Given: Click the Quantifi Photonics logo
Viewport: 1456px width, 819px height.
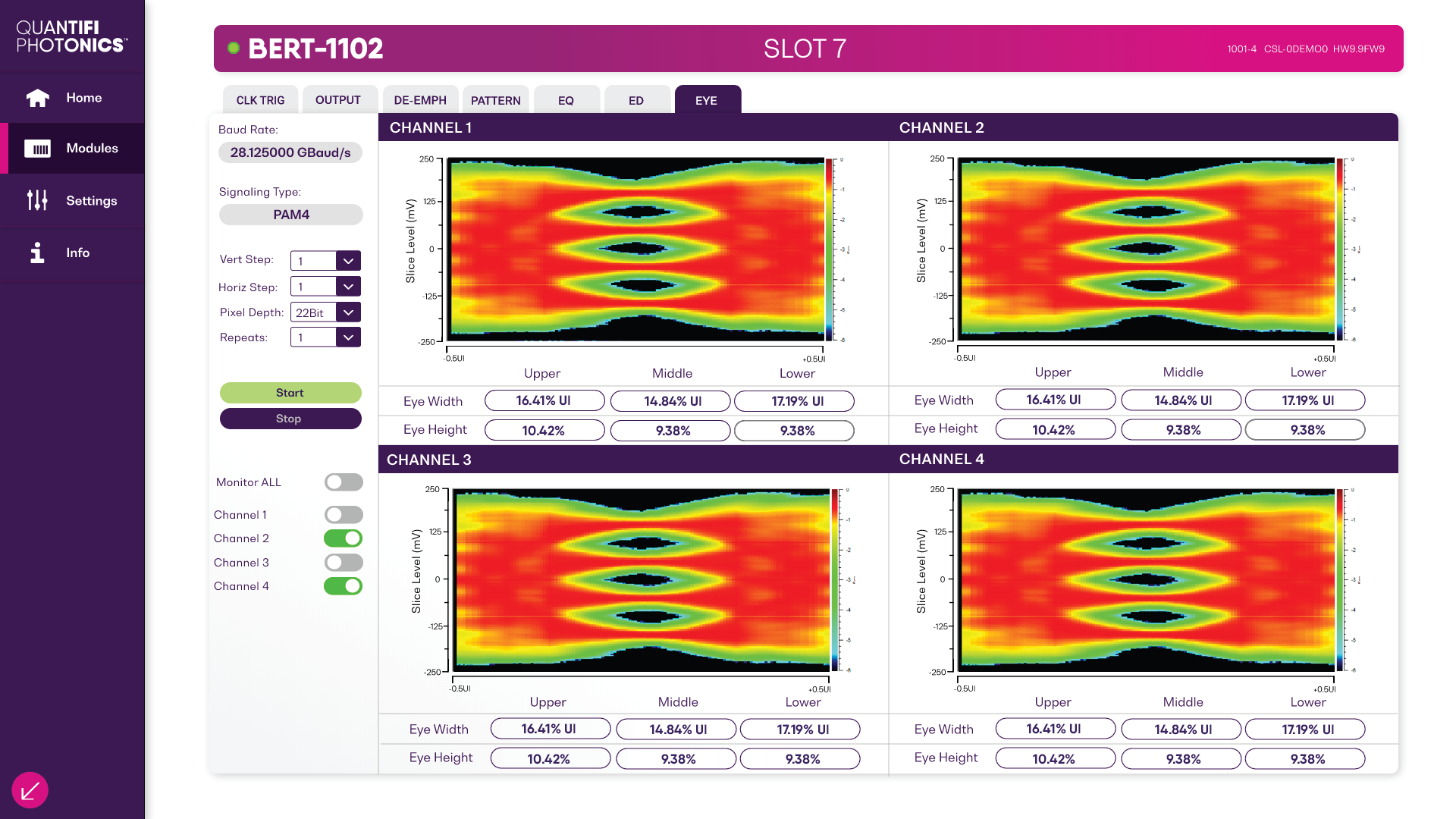Looking at the screenshot, I should [x=71, y=36].
